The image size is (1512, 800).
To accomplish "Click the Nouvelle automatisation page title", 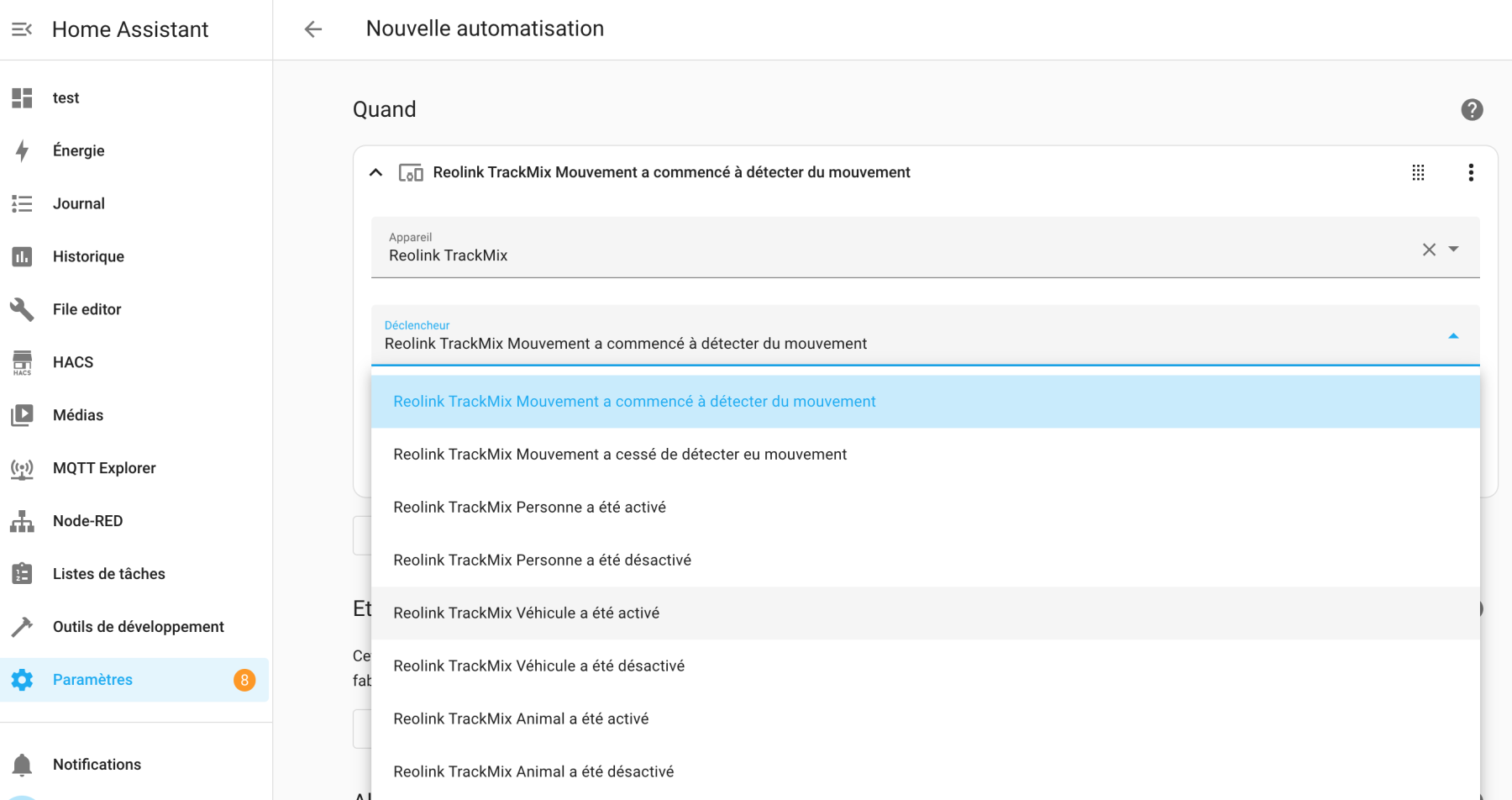I will point(485,29).
